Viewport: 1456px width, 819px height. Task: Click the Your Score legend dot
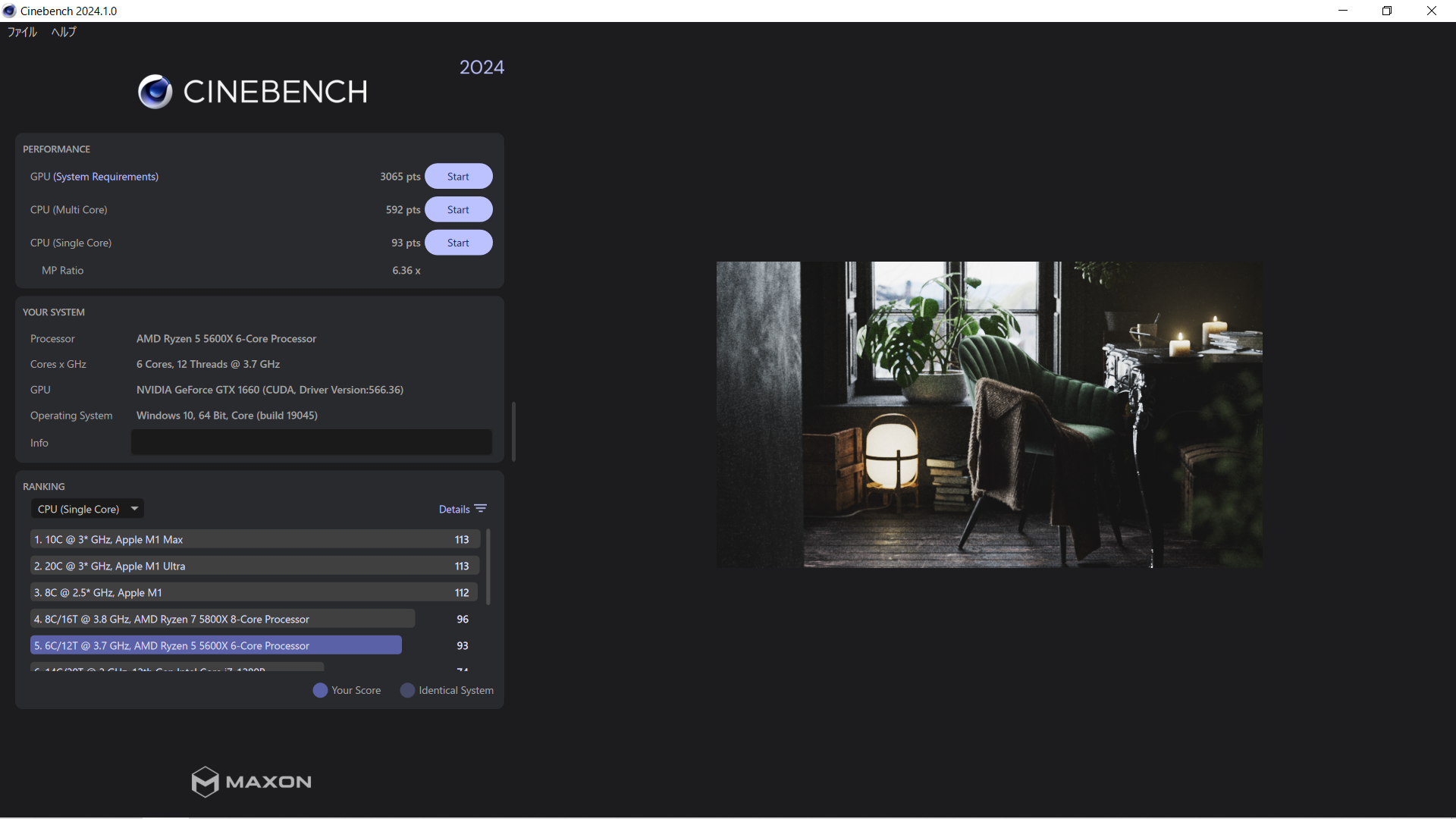[320, 690]
